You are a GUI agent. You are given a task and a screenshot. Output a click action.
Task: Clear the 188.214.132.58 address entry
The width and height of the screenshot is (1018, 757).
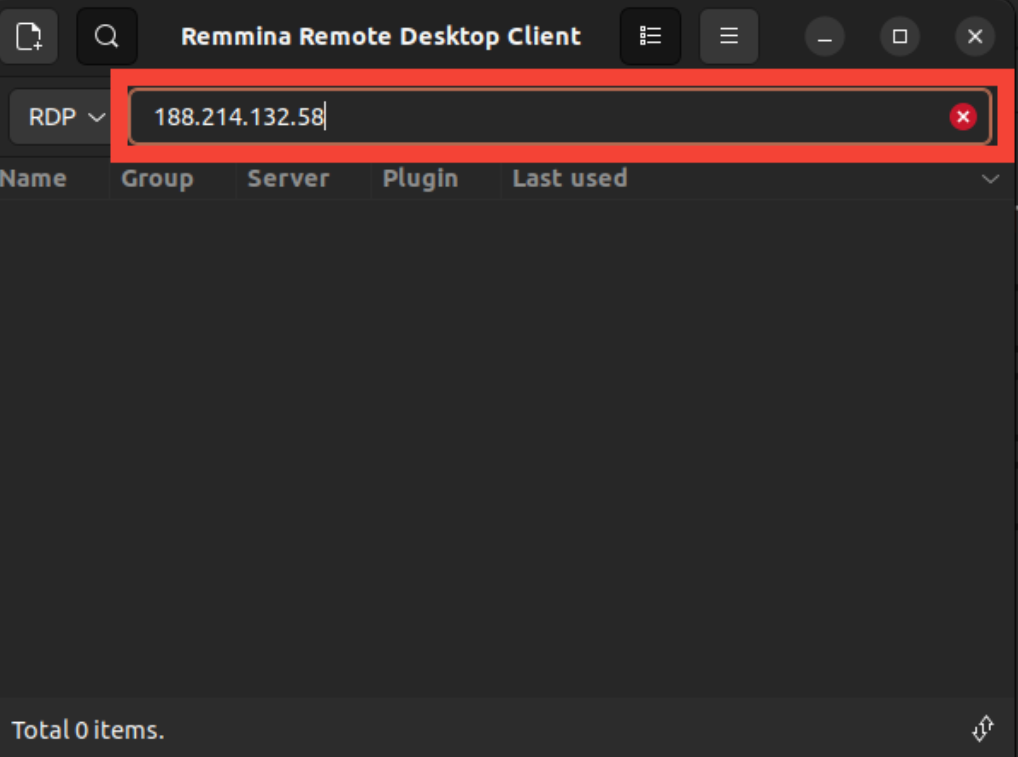(962, 117)
